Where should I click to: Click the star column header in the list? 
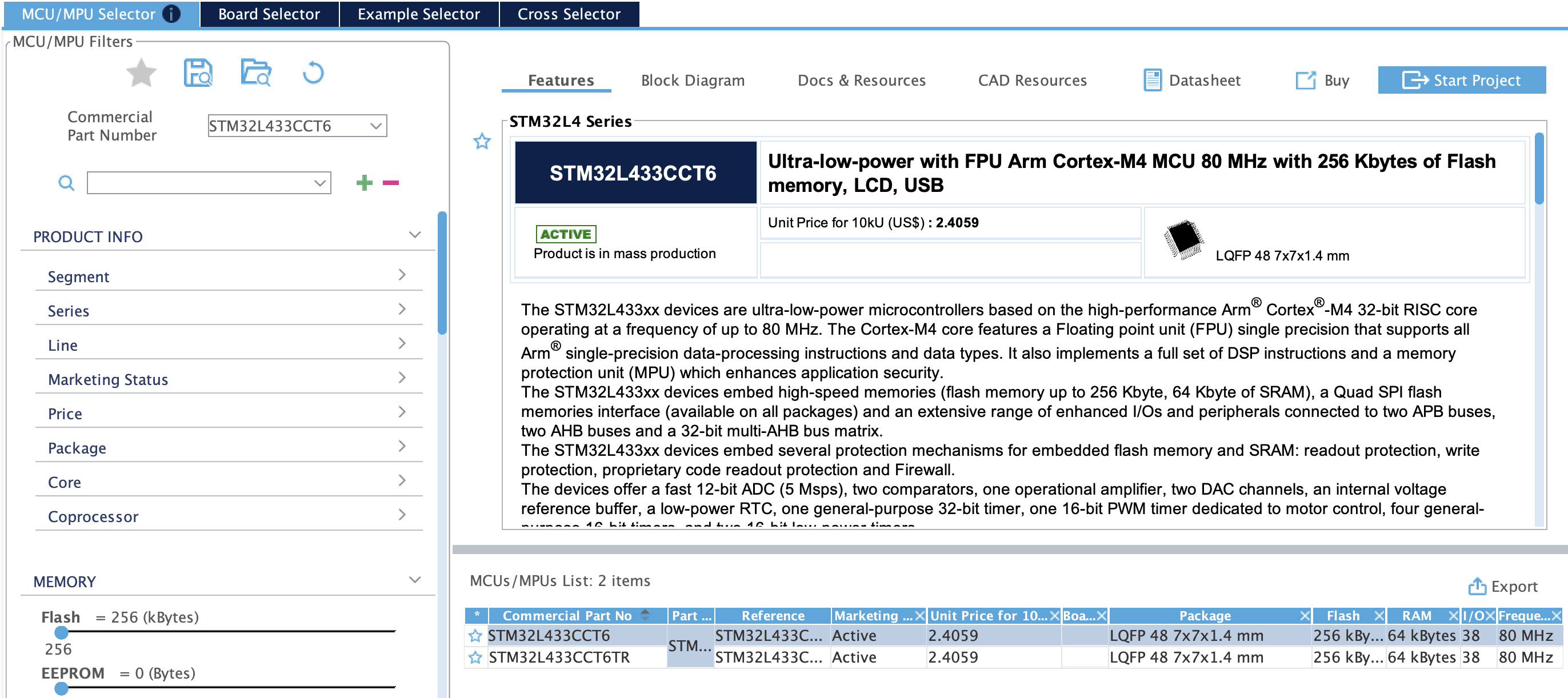[477, 615]
